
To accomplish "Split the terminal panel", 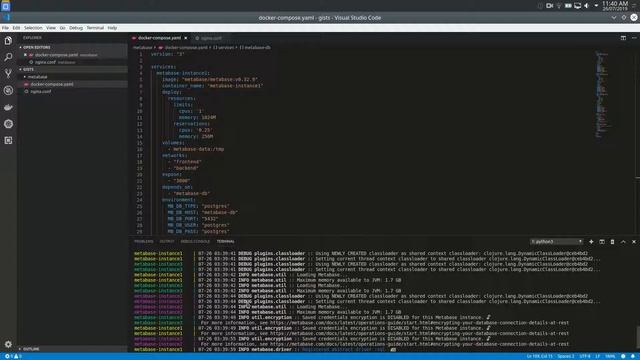I will point(602,242).
